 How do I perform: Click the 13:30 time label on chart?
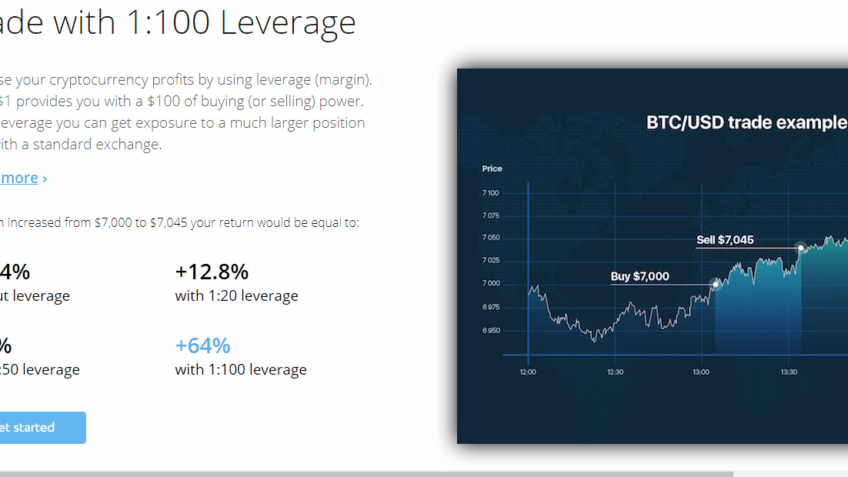[789, 372]
